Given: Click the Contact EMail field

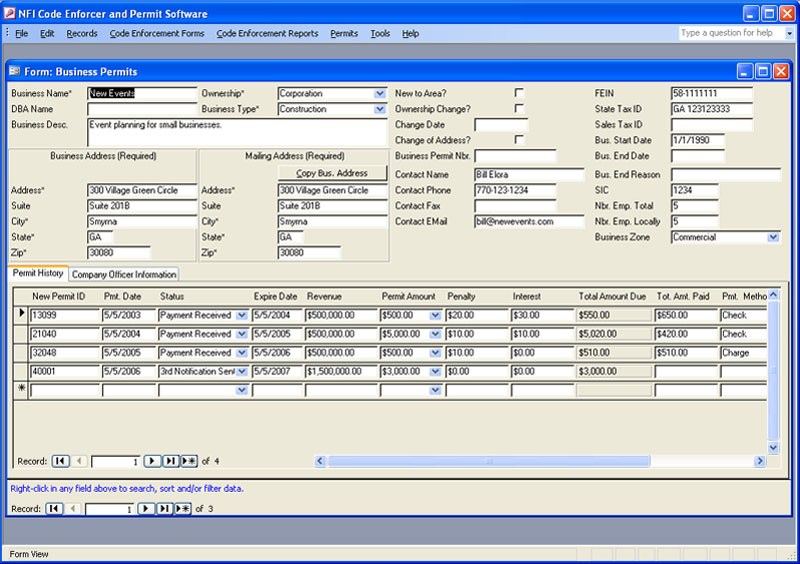Looking at the screenshot, I should click(529, 222).
